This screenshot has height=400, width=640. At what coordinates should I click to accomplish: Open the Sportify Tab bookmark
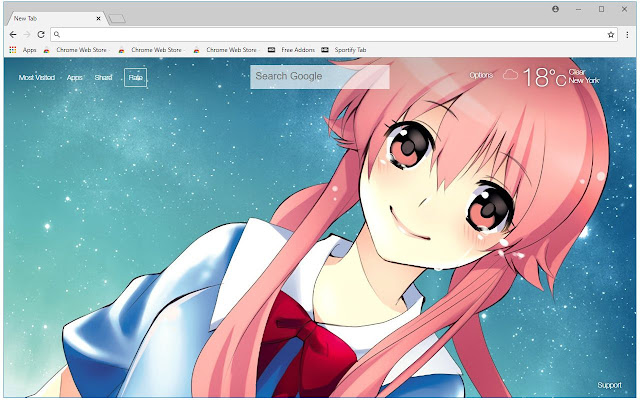point(344,50)
